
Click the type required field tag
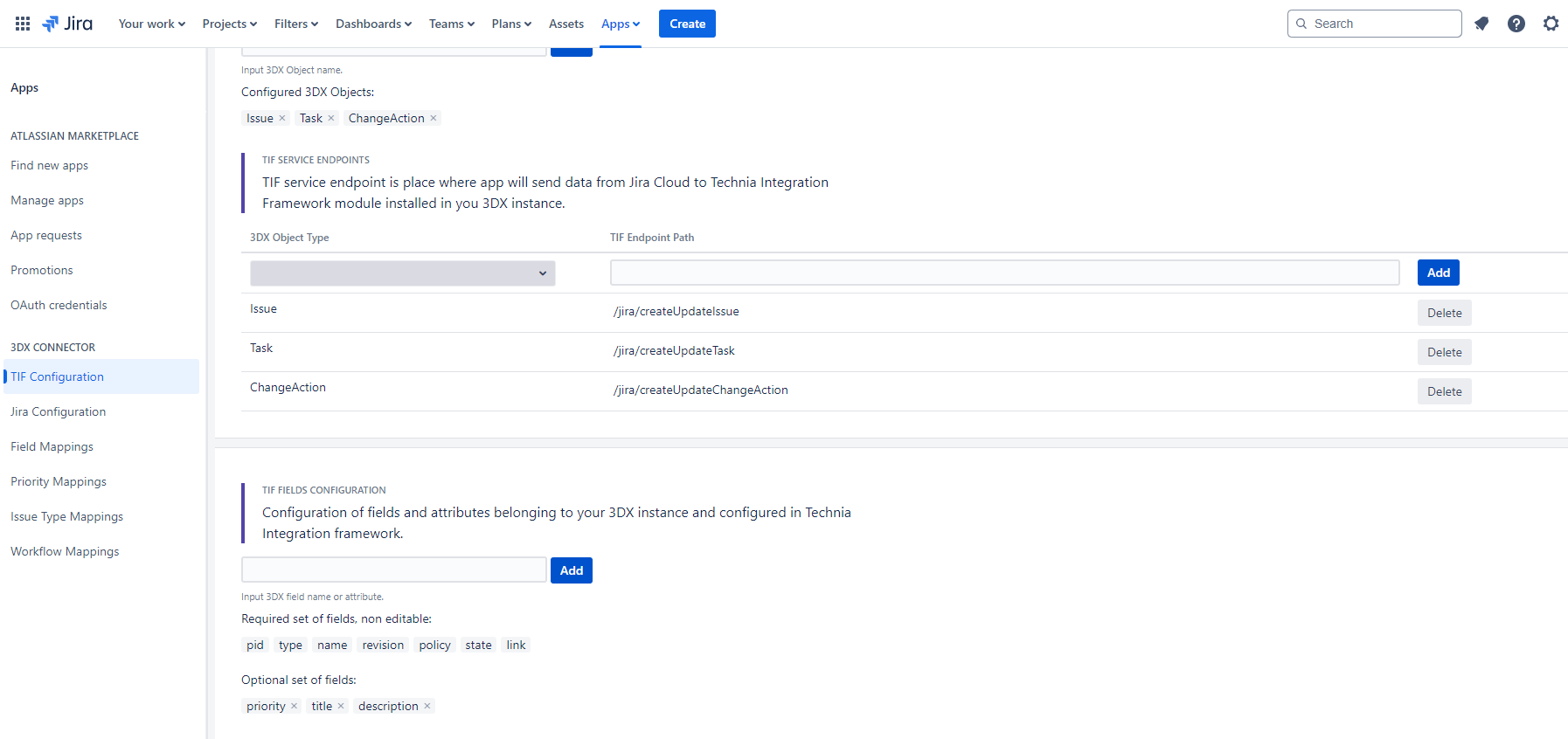(290, 645)
